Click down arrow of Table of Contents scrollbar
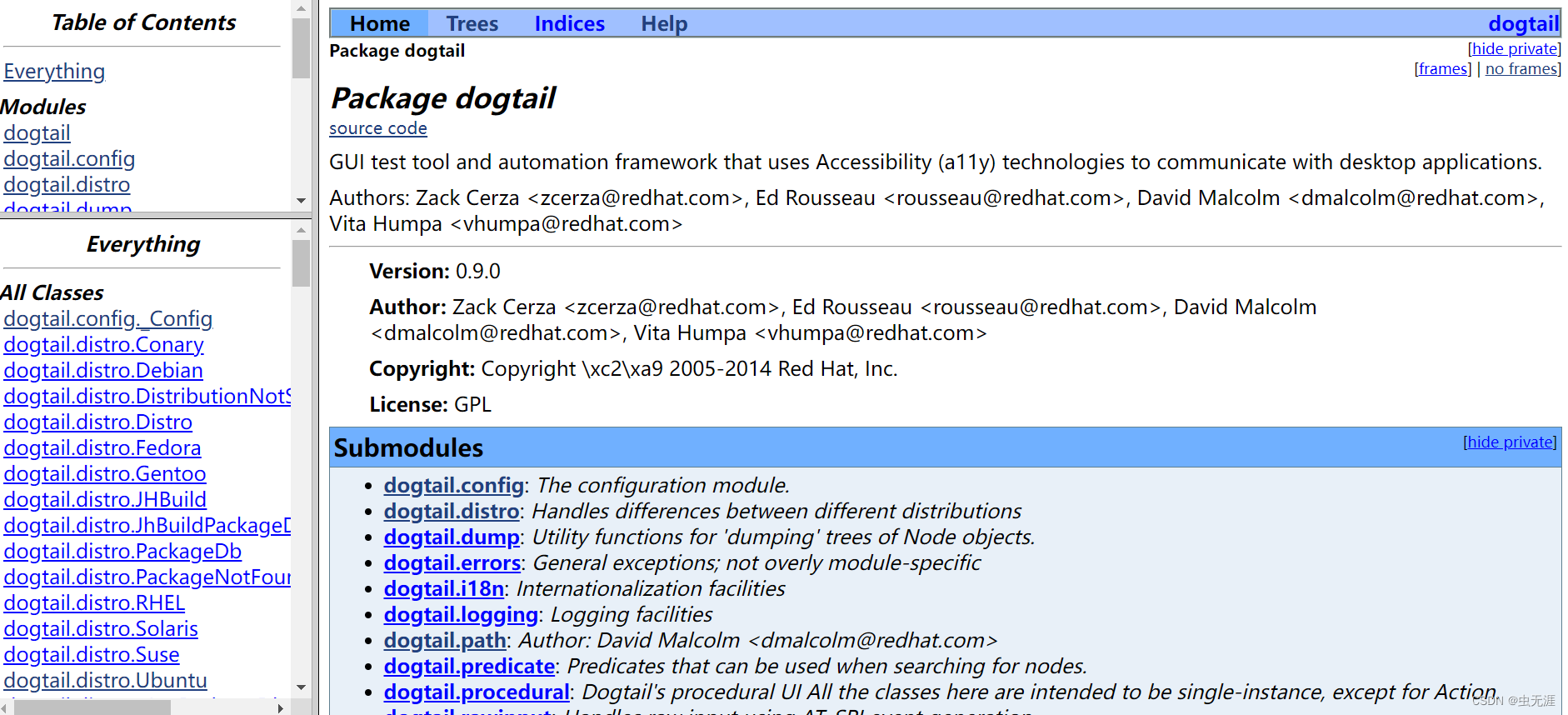The height and width of the screenshot is (715, 1568). click(x=302, y=201)
